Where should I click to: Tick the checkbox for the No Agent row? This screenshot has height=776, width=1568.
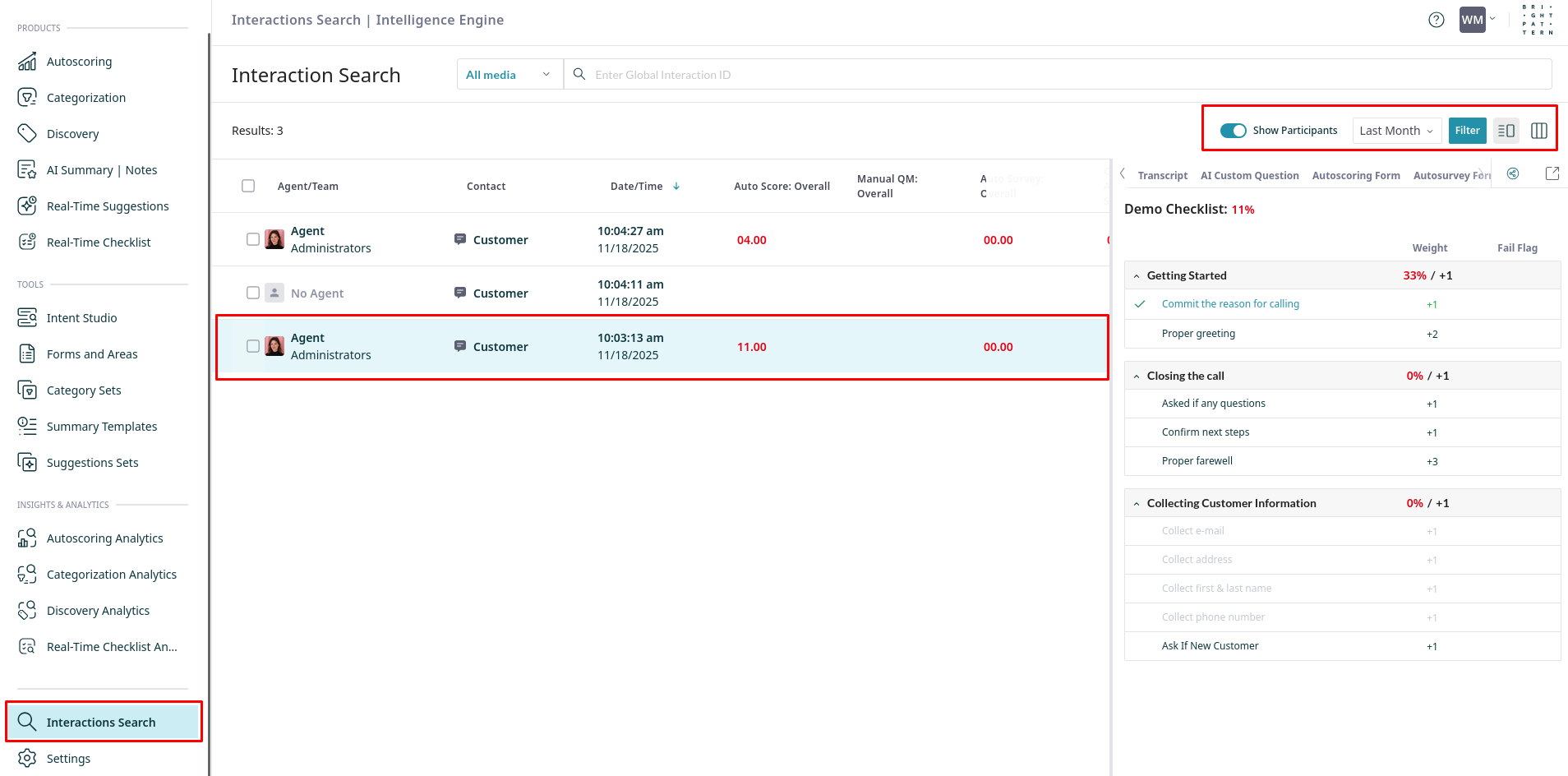(x=253, y=293)
